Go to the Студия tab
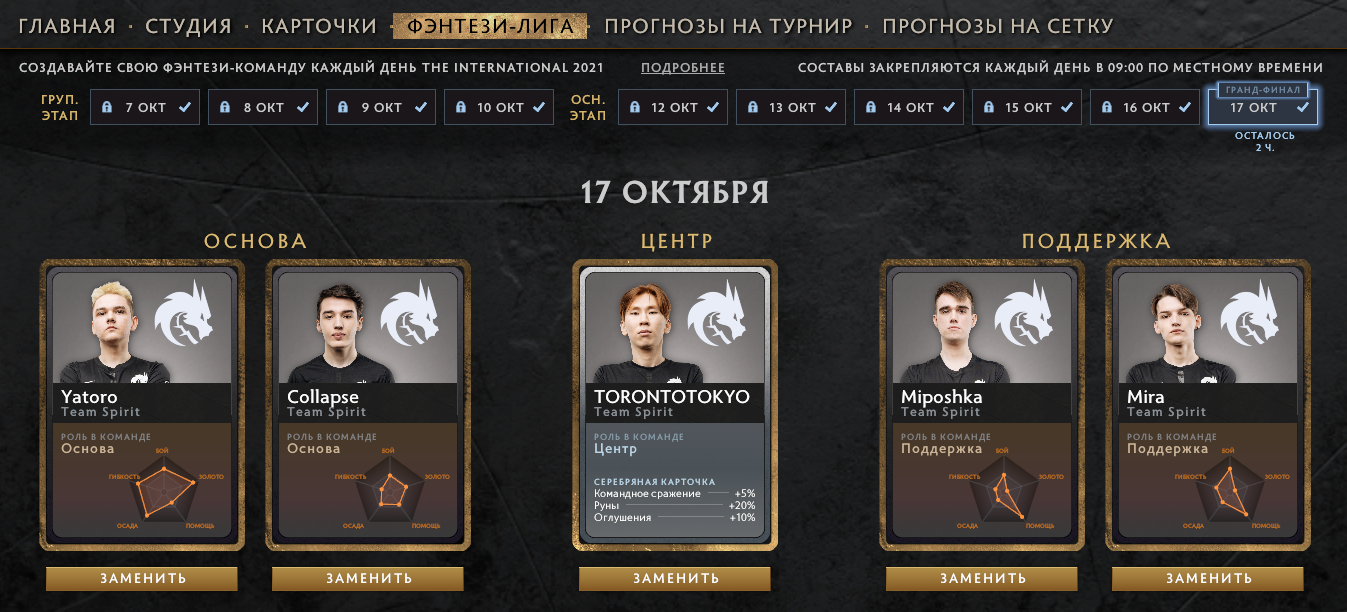The width and height of the screenshot is (1347, 612). [x=189, y=26]
